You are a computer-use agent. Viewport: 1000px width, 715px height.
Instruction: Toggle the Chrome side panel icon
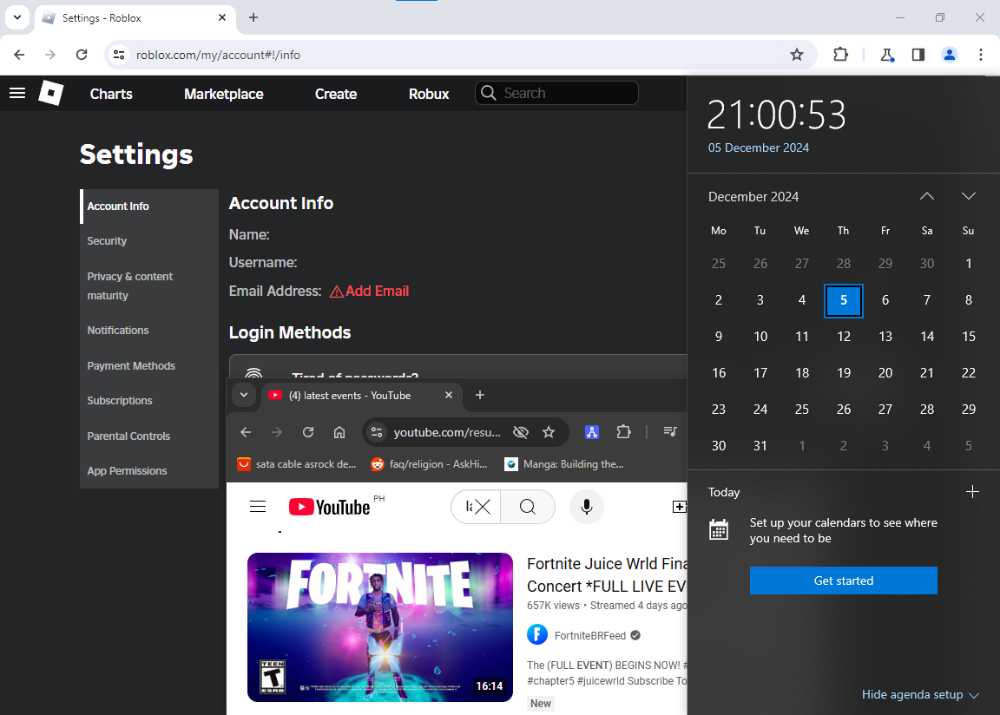pyautogui.click(x=918, y=55)
